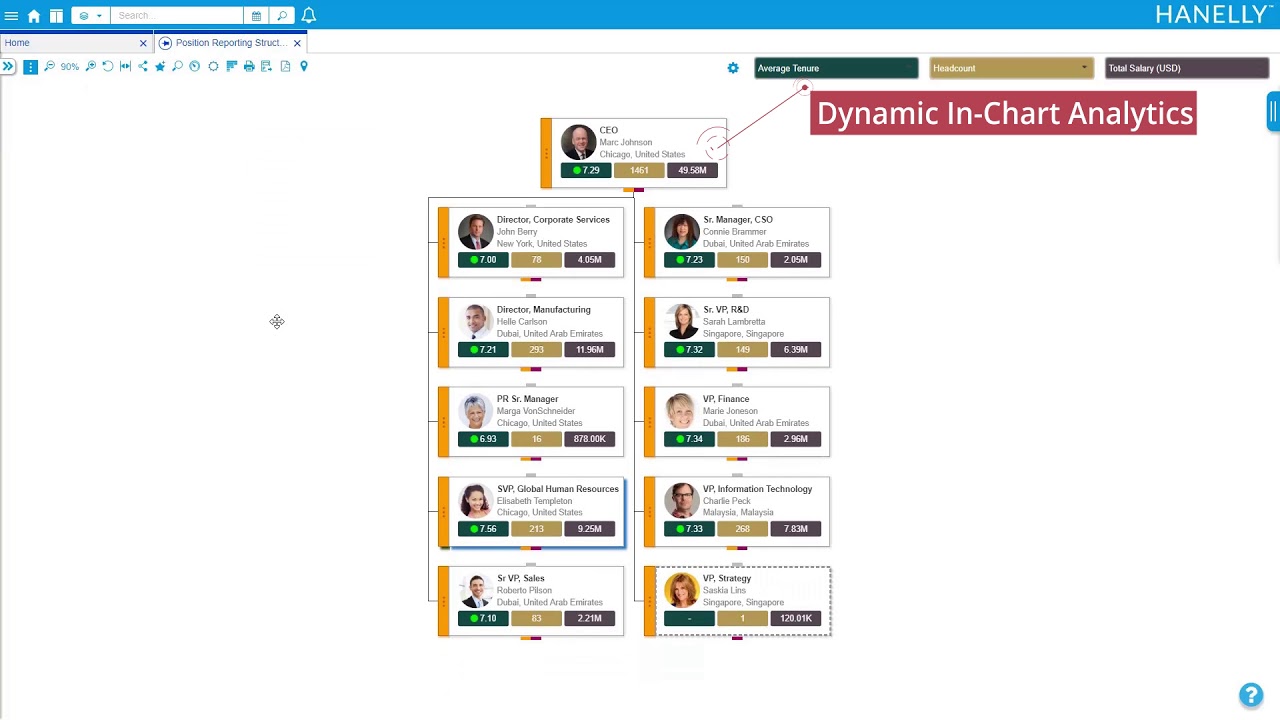Close the Position Reporting Structure tab

[x=297, y=43]
